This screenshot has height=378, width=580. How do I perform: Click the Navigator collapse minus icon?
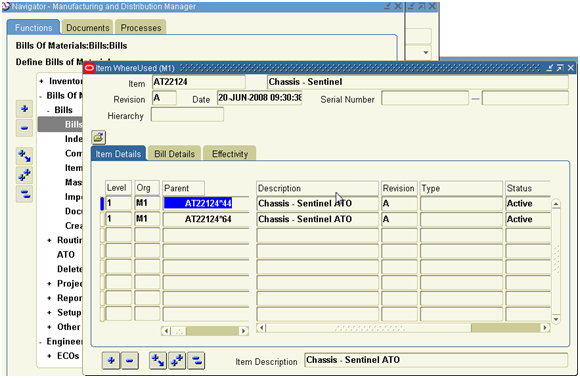[24, 128]
